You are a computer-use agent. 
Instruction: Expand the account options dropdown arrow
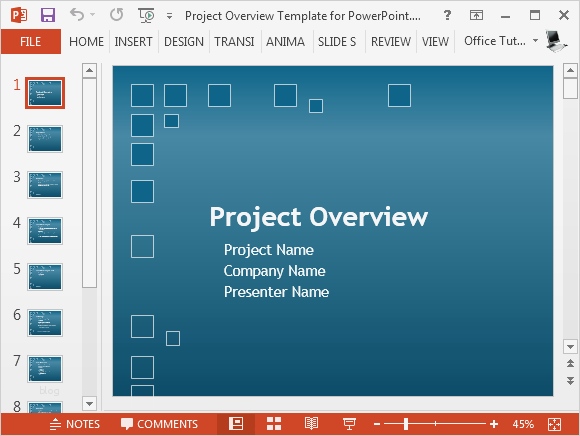(535, 40)
